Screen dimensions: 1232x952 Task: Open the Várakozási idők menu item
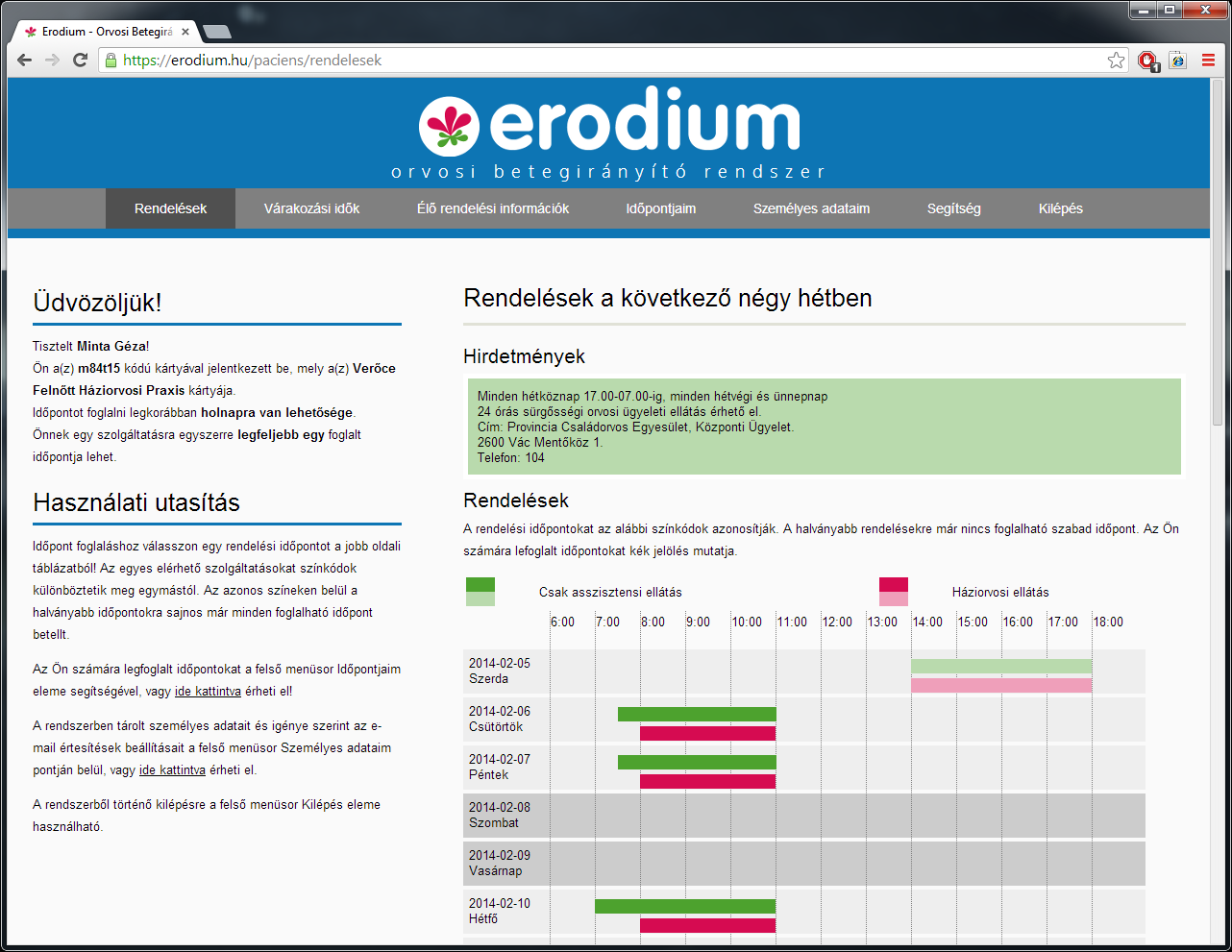tap(311, 208)
